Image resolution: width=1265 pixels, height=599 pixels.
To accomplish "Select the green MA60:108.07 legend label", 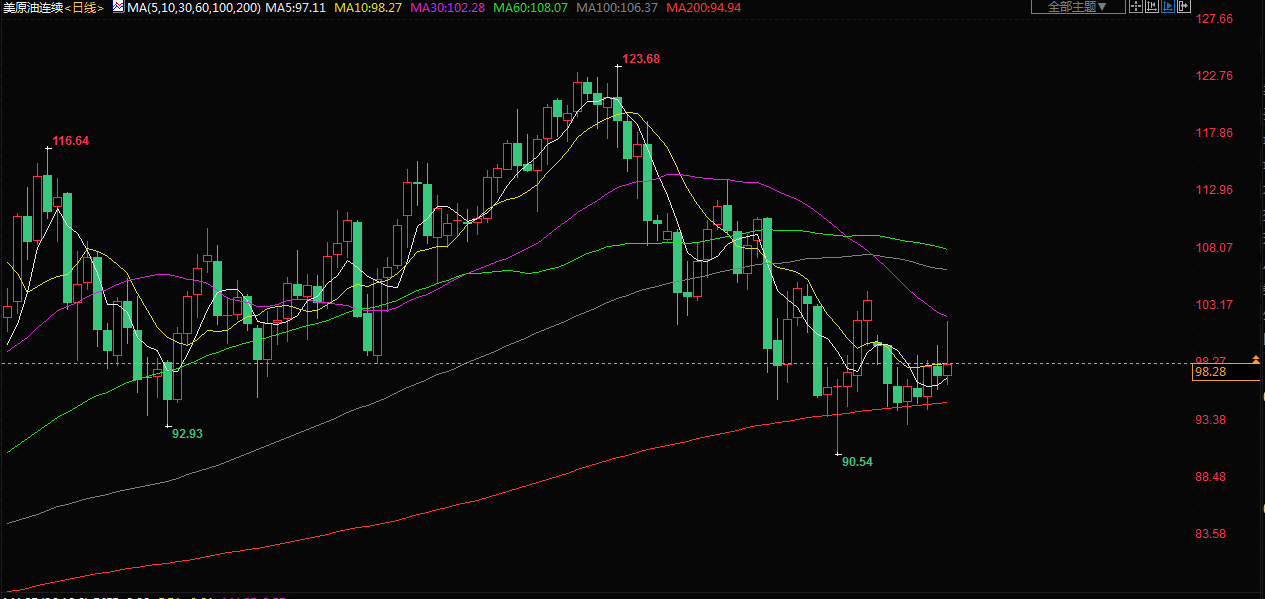I will [x=530, y=7].
